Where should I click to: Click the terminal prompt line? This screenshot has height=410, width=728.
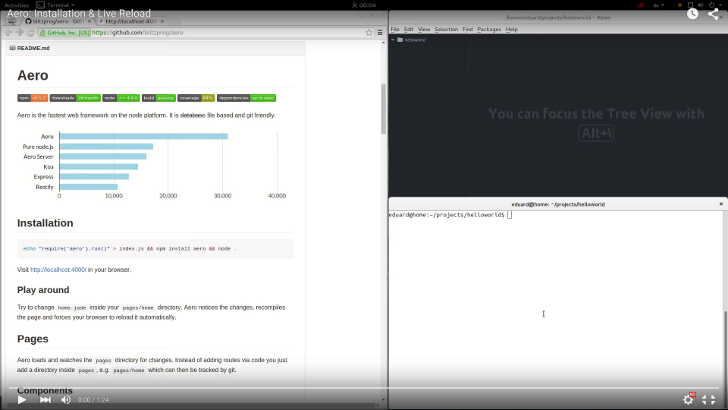coord(450,215)
